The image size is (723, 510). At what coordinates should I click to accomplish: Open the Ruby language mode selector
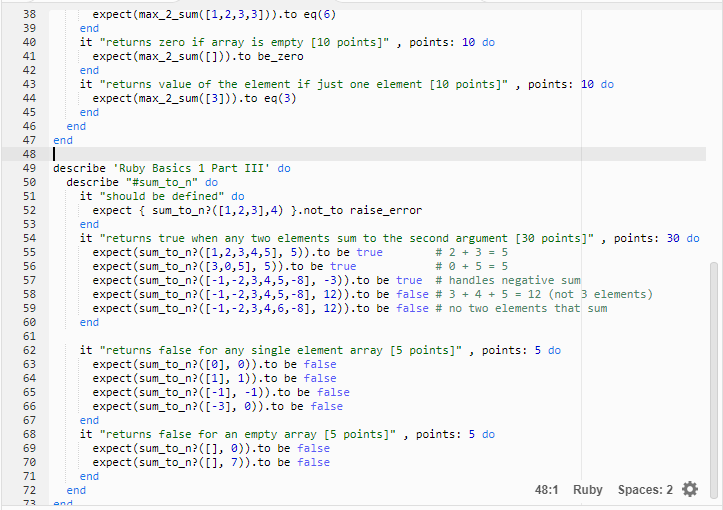pos(587,490)
